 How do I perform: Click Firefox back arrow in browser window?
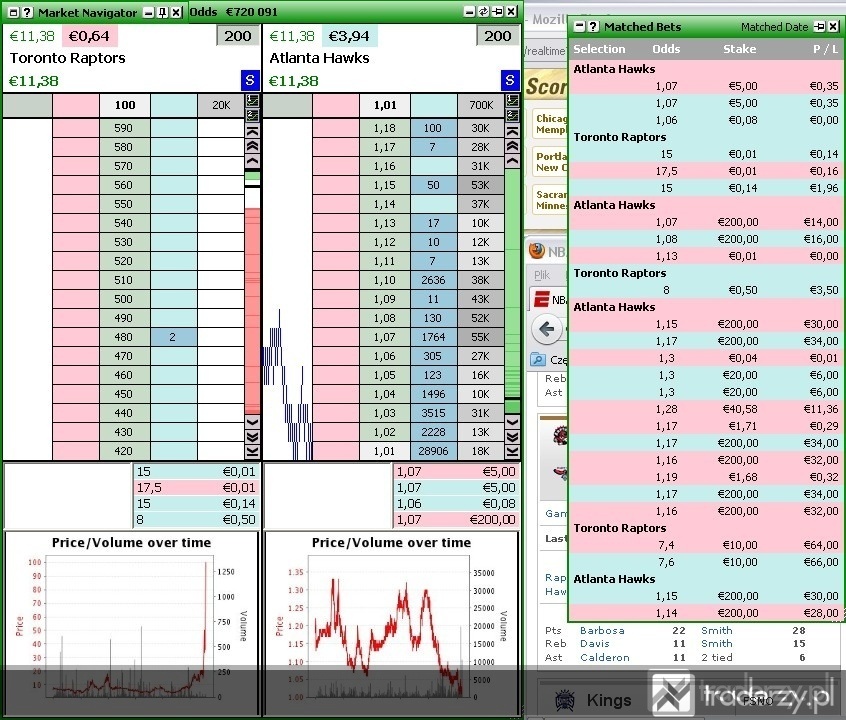click(x=547, y=328)
